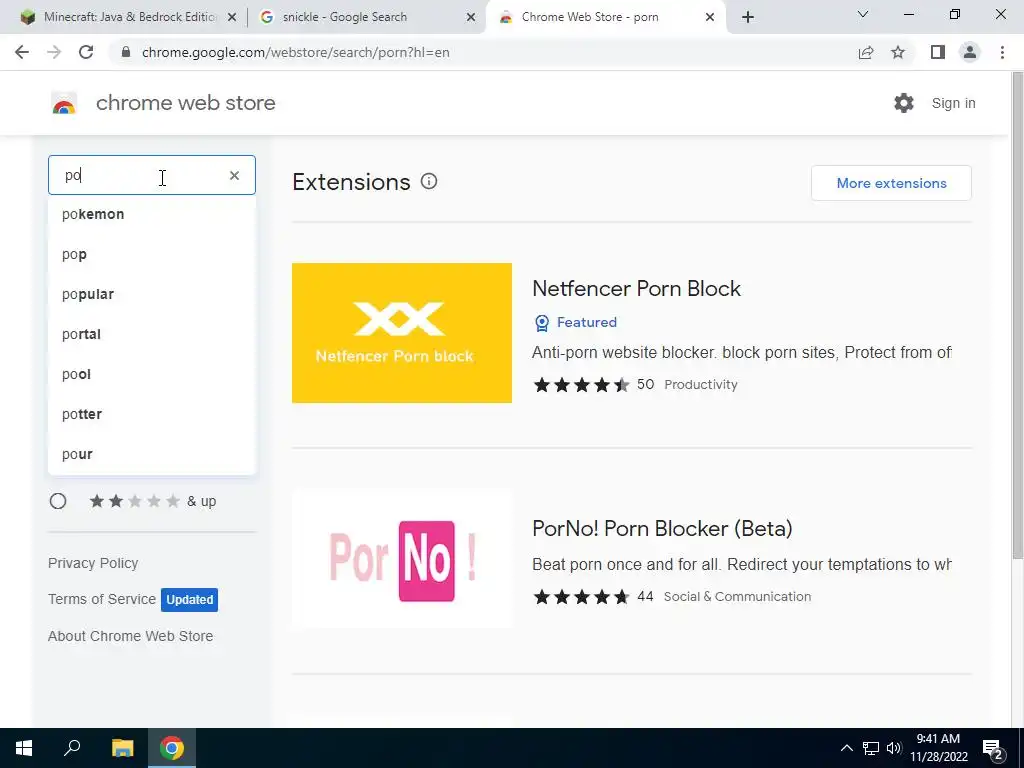Click the page vertical scrollbar
The width and height of the screenshot is (1024, 768).
click(x=1017, y=315)
